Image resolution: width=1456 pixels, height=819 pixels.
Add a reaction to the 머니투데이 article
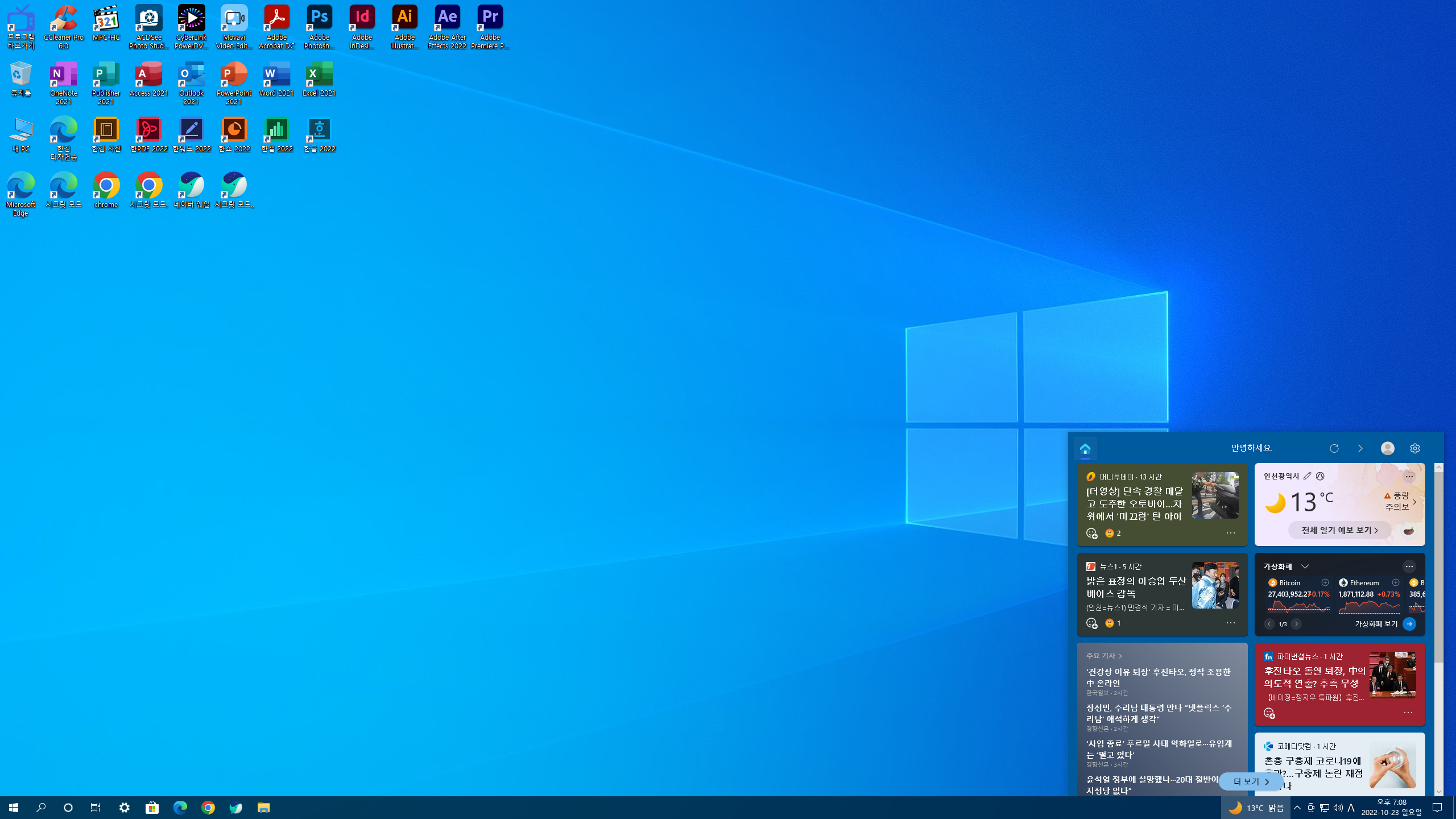(x=1091, y=533)
